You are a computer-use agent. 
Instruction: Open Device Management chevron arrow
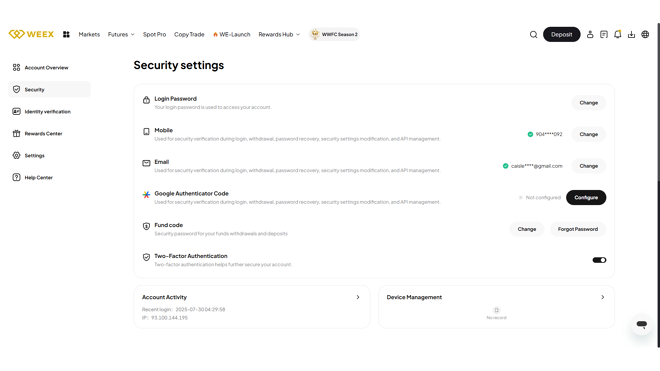[x=603, y=297]
